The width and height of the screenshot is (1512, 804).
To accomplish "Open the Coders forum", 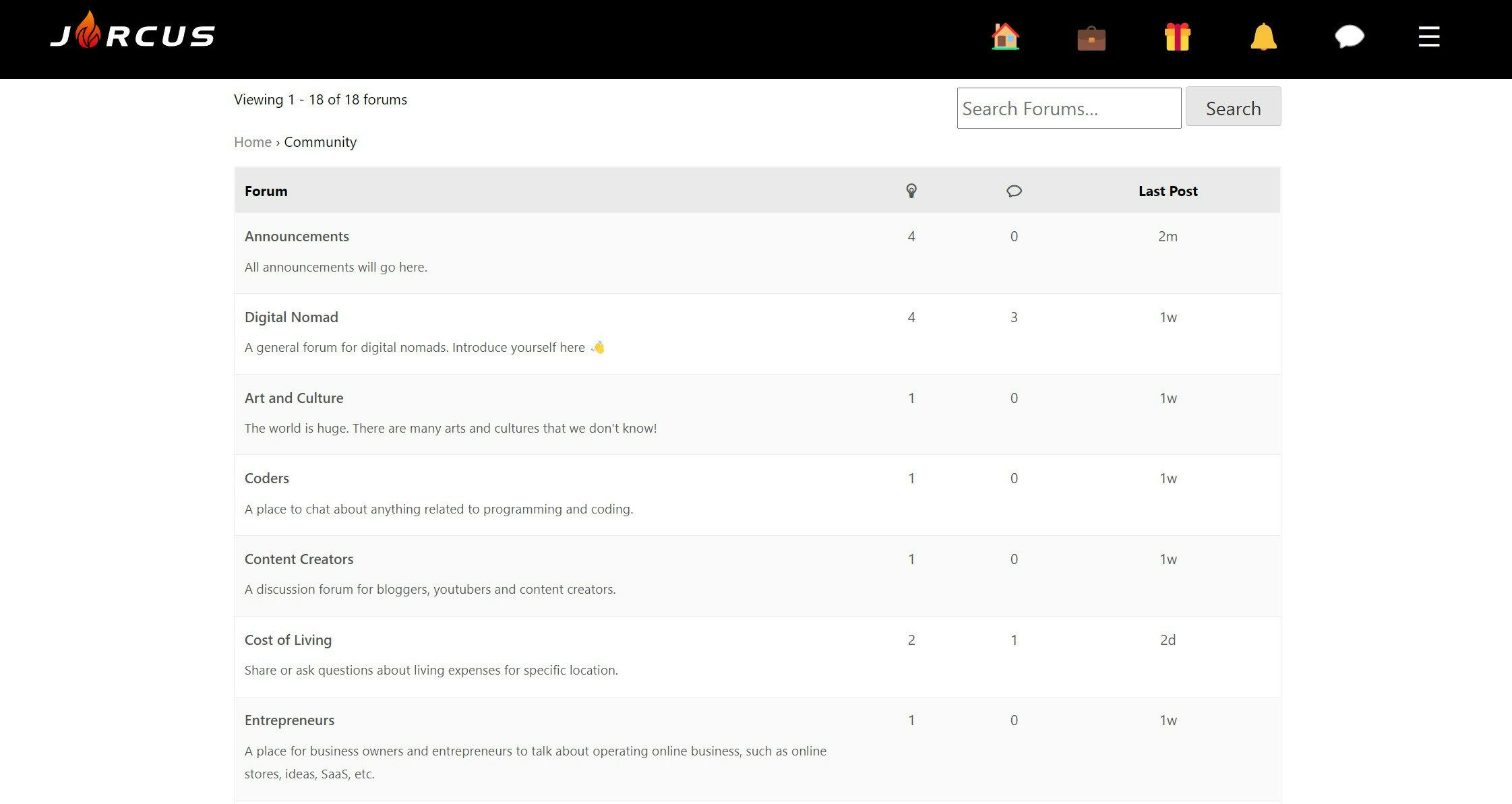I will click(266, 478).
